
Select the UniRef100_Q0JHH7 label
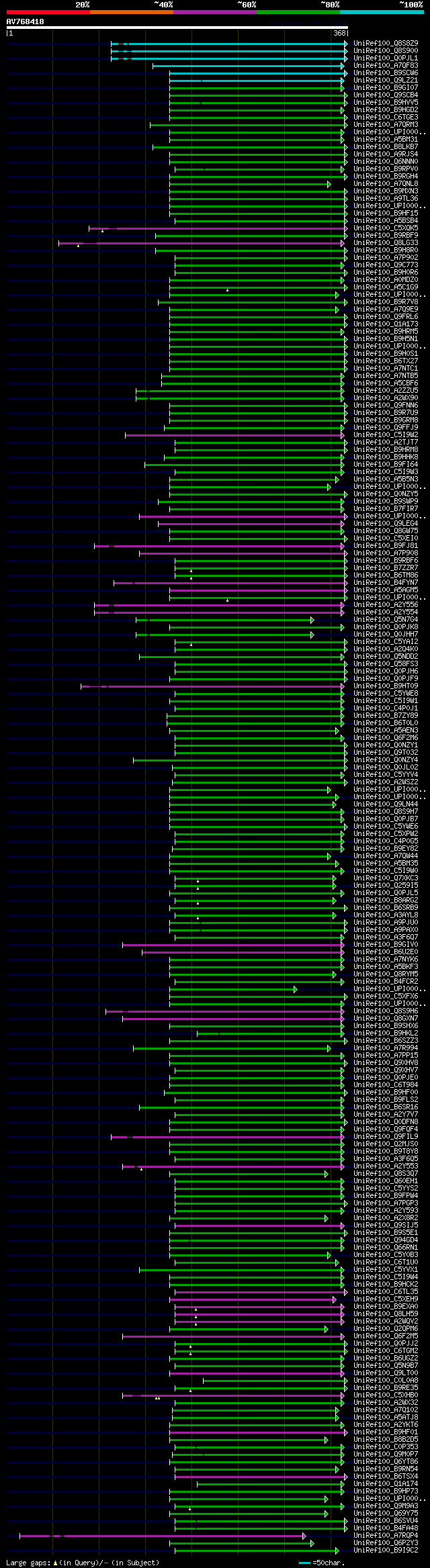386,634
